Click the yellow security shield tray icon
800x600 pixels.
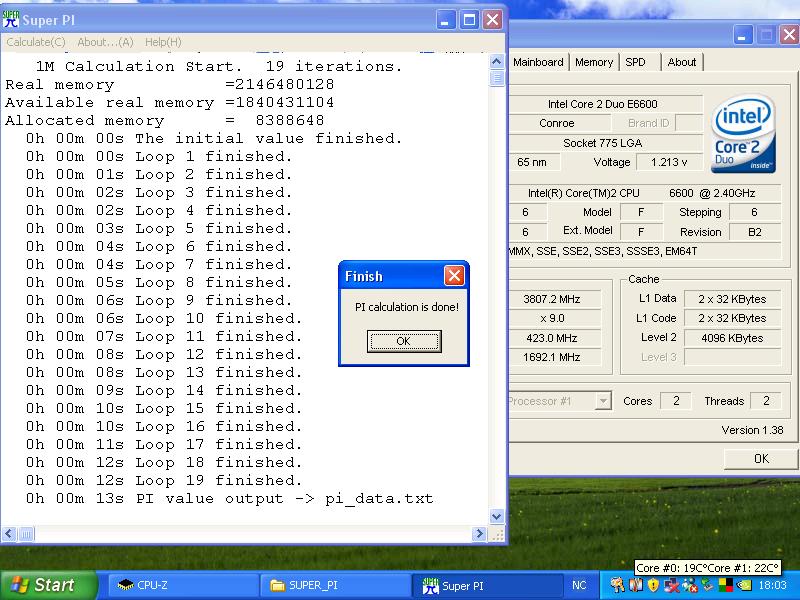pyautogui.click(x=653, y=585)
